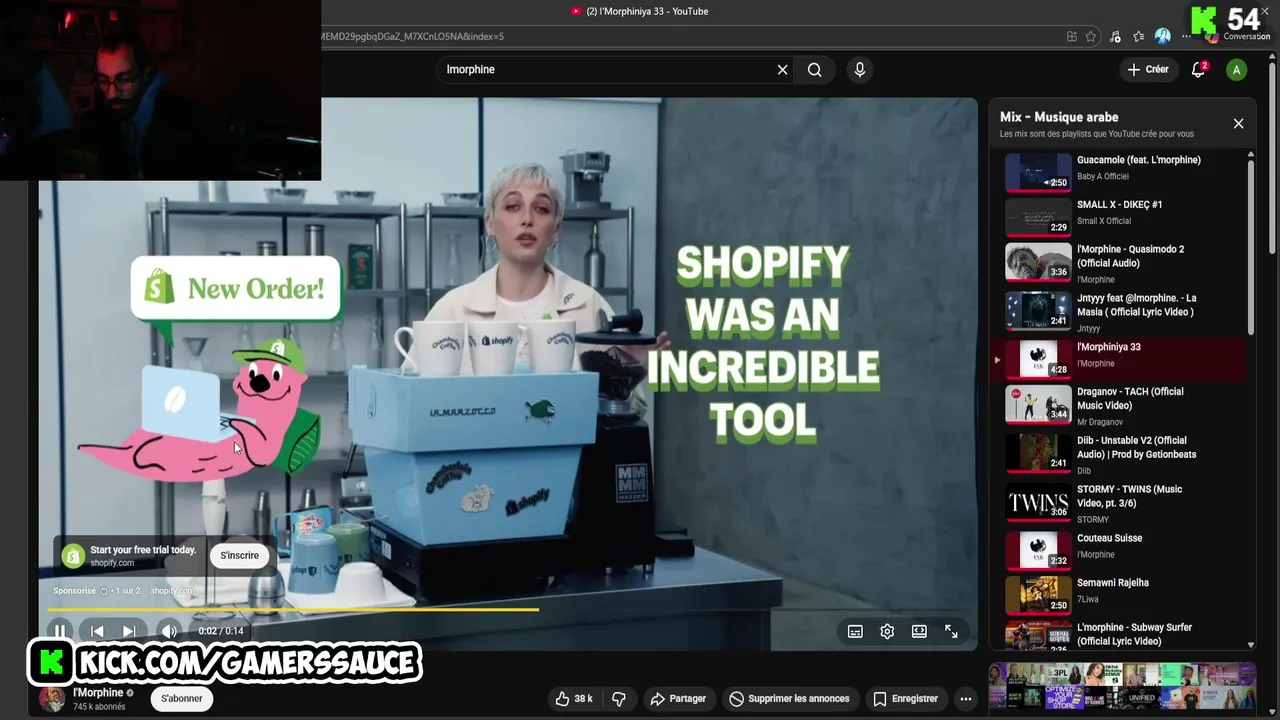Pause the video with the pause button
This screenshot has height=720, width=1280.
coord(59,631)
